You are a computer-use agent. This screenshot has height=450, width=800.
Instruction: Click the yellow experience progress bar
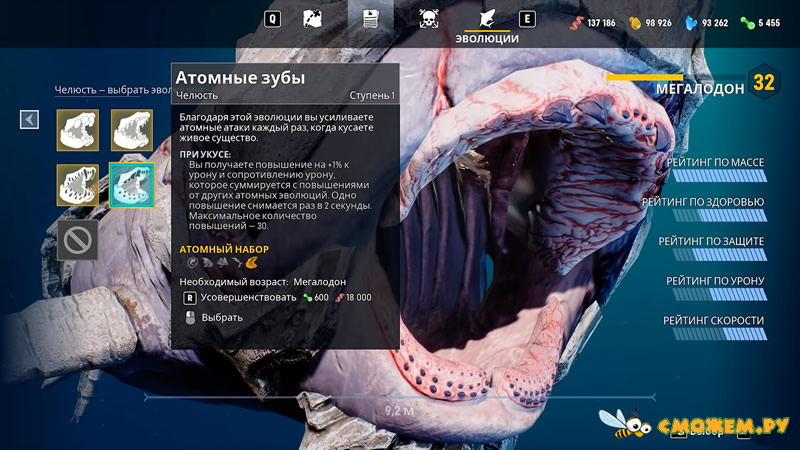[644, 78]
